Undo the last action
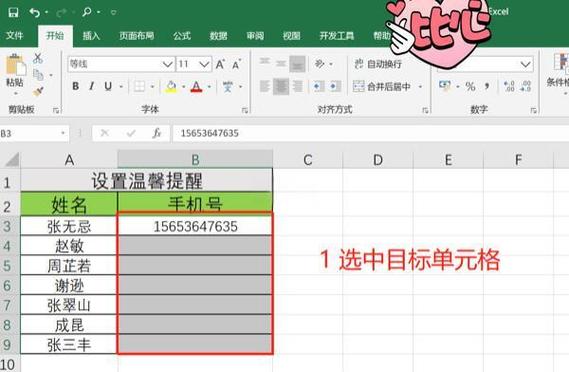Image resolution: width=569 pixels, height=372 pixels. 34,13
